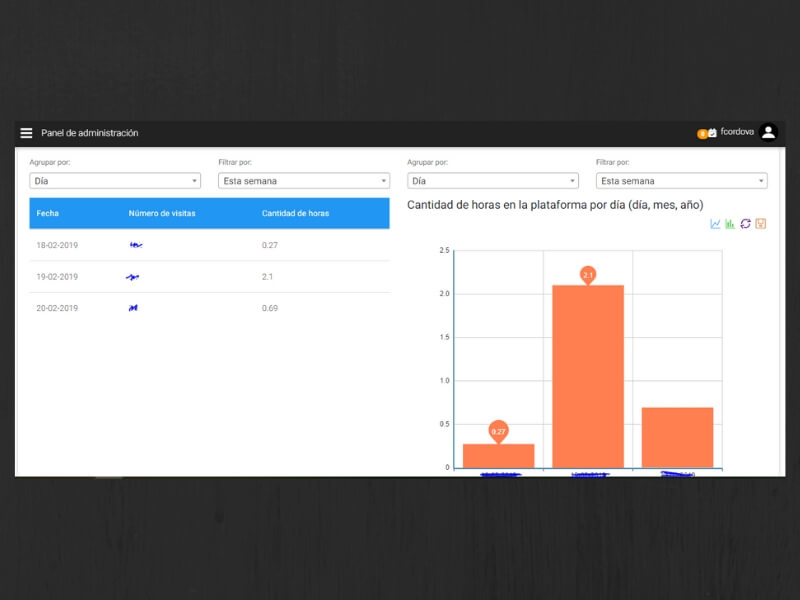Open the user profile avatar
This screenshot has height=600, width=800.
[x=767, y=132]
